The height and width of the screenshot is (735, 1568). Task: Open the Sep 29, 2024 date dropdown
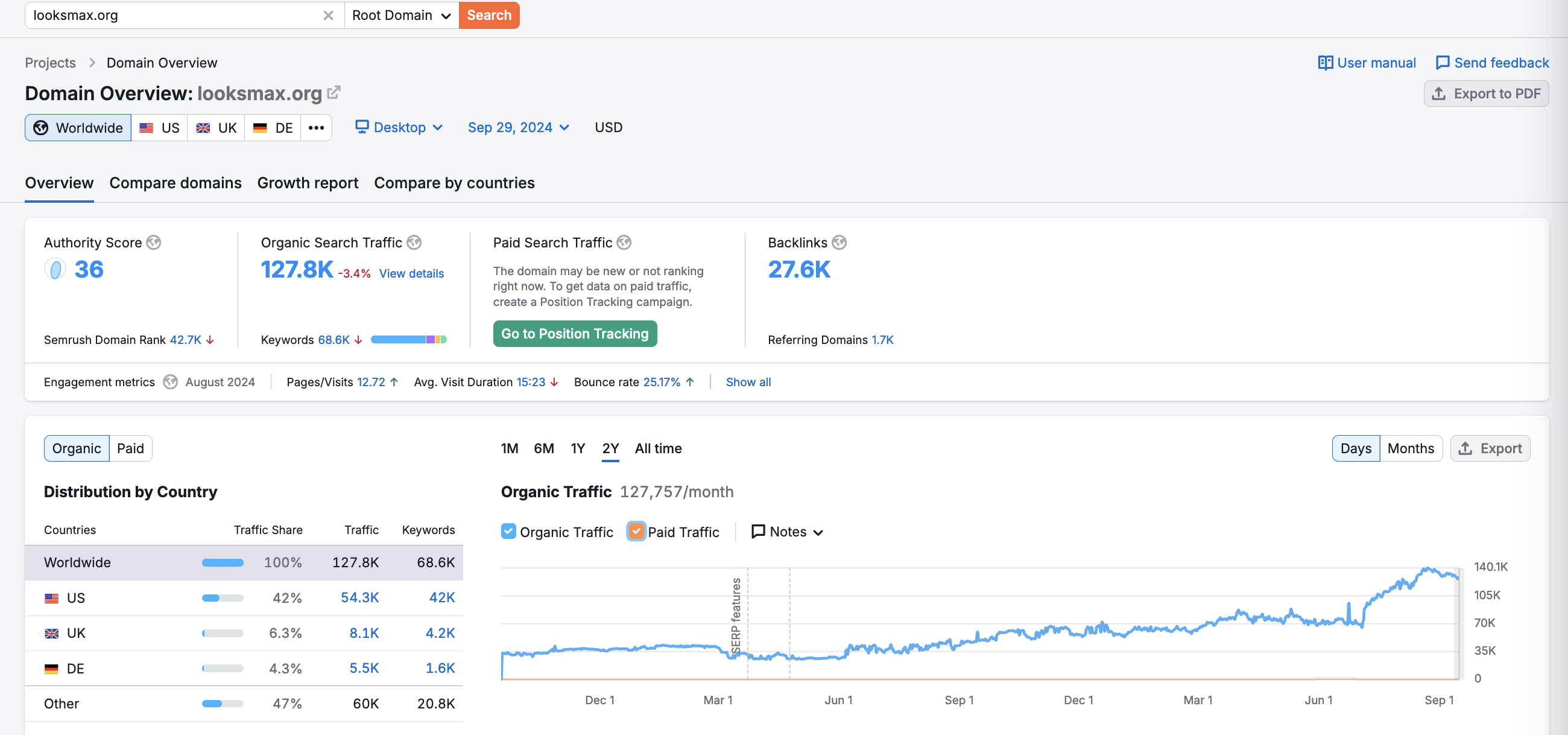point(518,127)
